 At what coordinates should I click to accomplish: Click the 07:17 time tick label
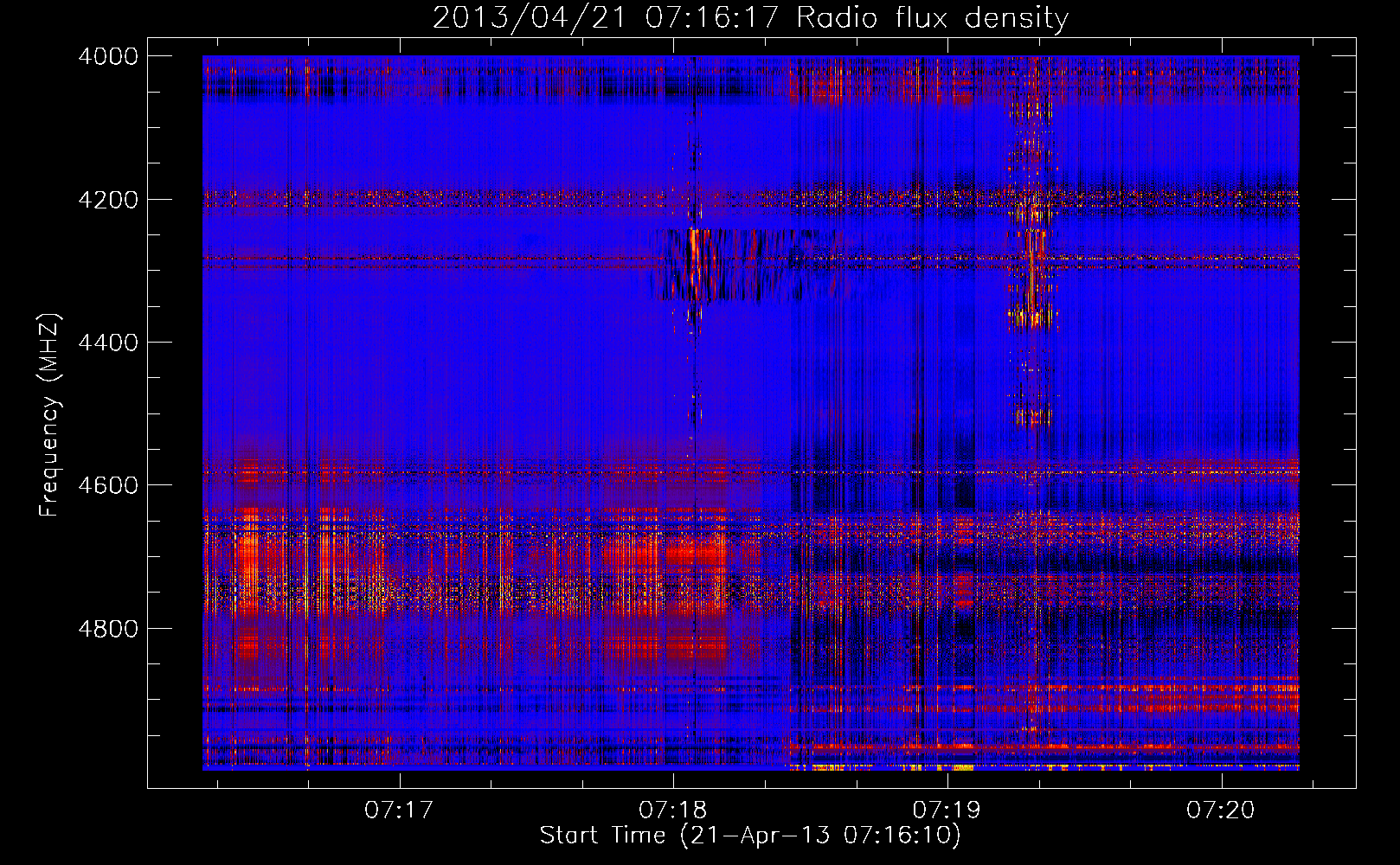399,811
